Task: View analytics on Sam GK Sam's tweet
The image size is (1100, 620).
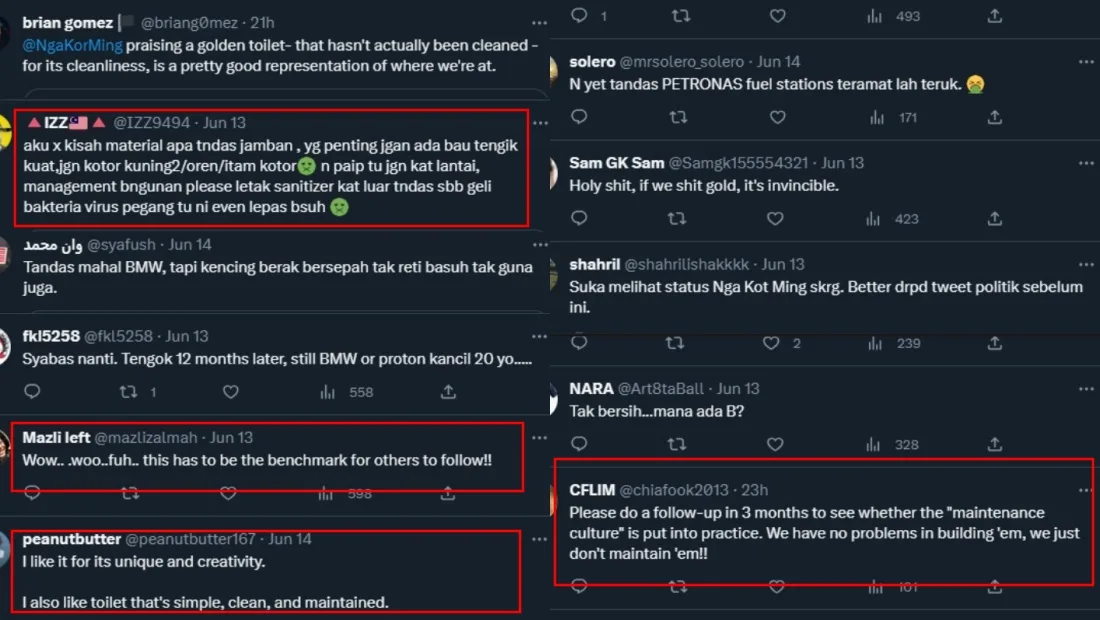Action: [876, 218]
